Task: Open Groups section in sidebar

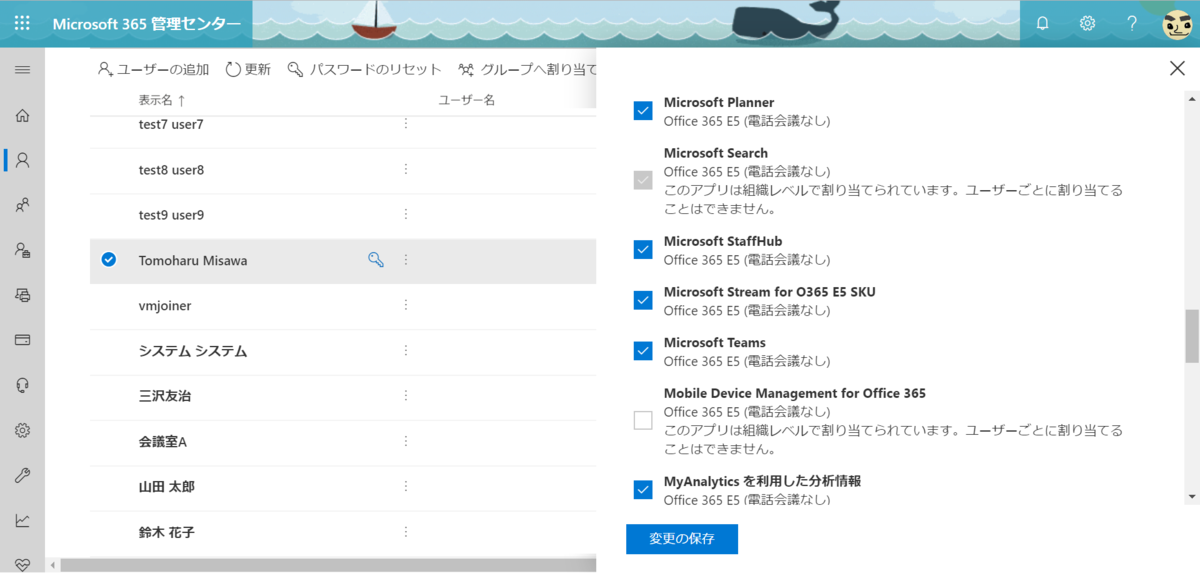Action: (x=22, y=205)
